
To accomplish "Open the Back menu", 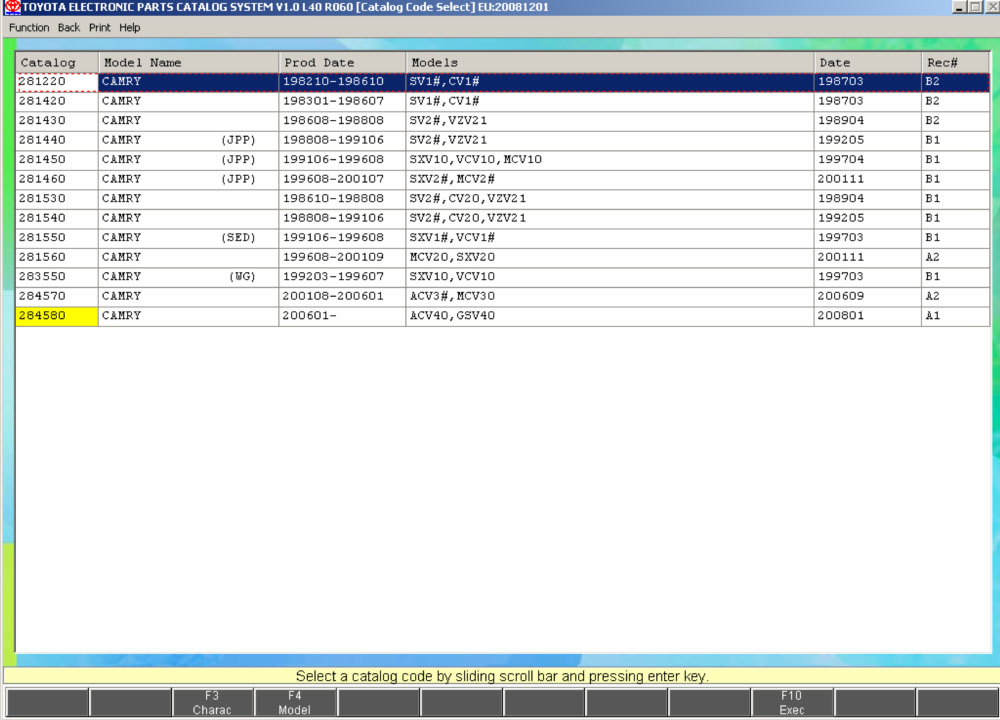I will tap(69, 27).
